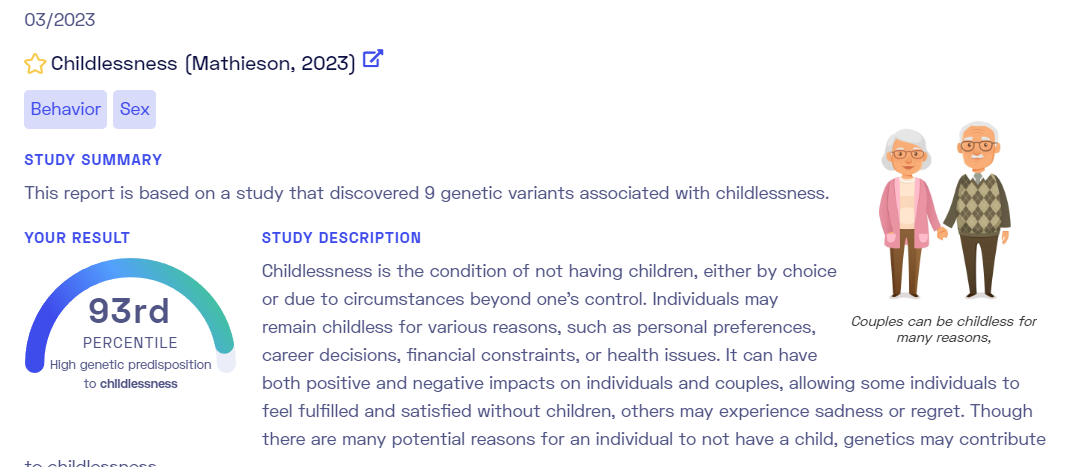Click the elderly couple illustration

pos(945,210)
